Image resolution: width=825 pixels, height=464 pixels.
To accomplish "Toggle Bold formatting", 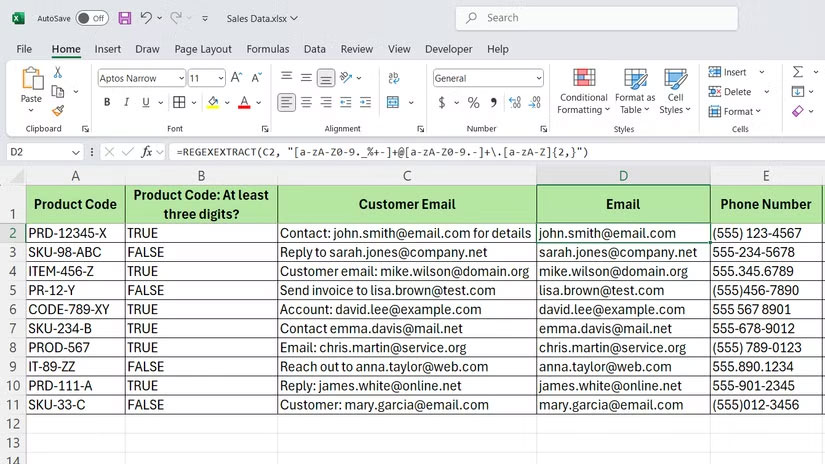I will [x=106, y=103].
